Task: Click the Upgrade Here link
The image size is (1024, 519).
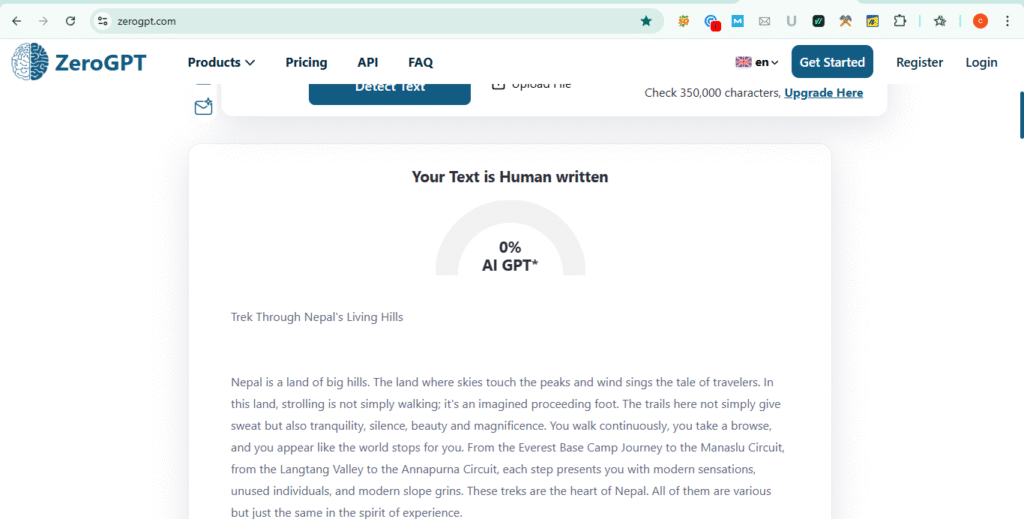Action: click(823, 93)
